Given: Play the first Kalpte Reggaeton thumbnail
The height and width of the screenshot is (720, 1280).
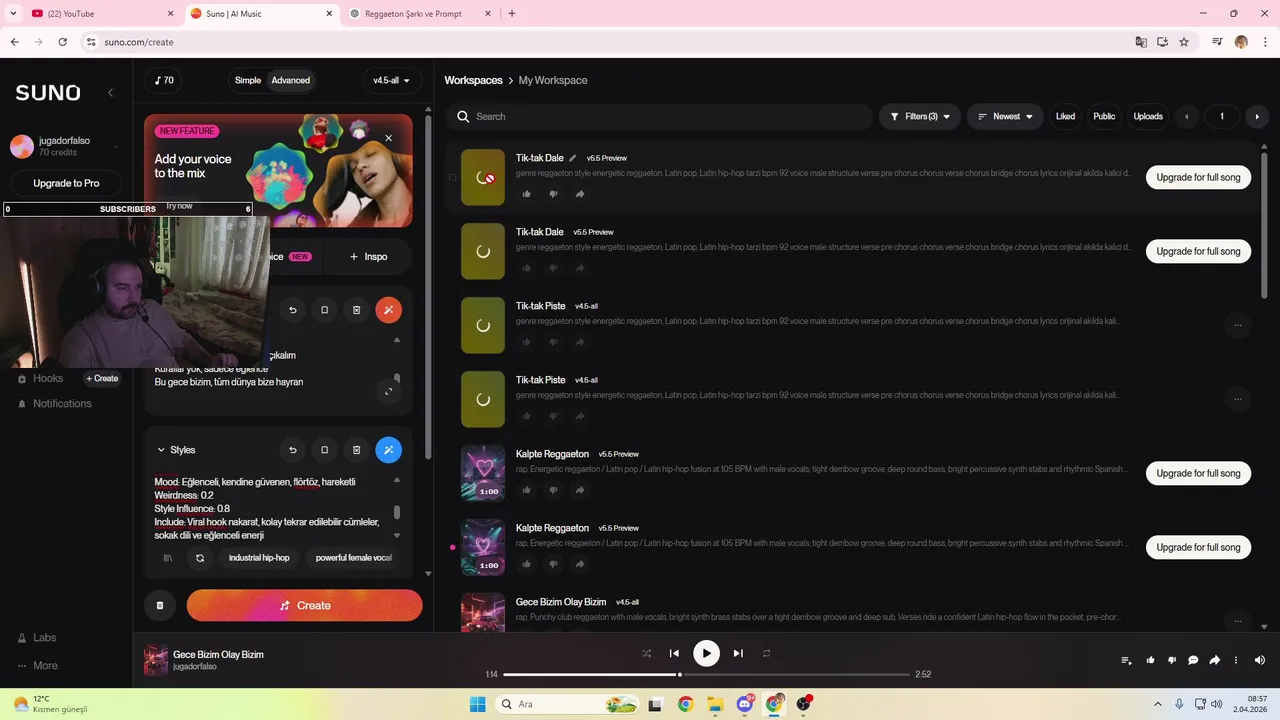Looking at the screenshot, I should [x=483, y=473].
